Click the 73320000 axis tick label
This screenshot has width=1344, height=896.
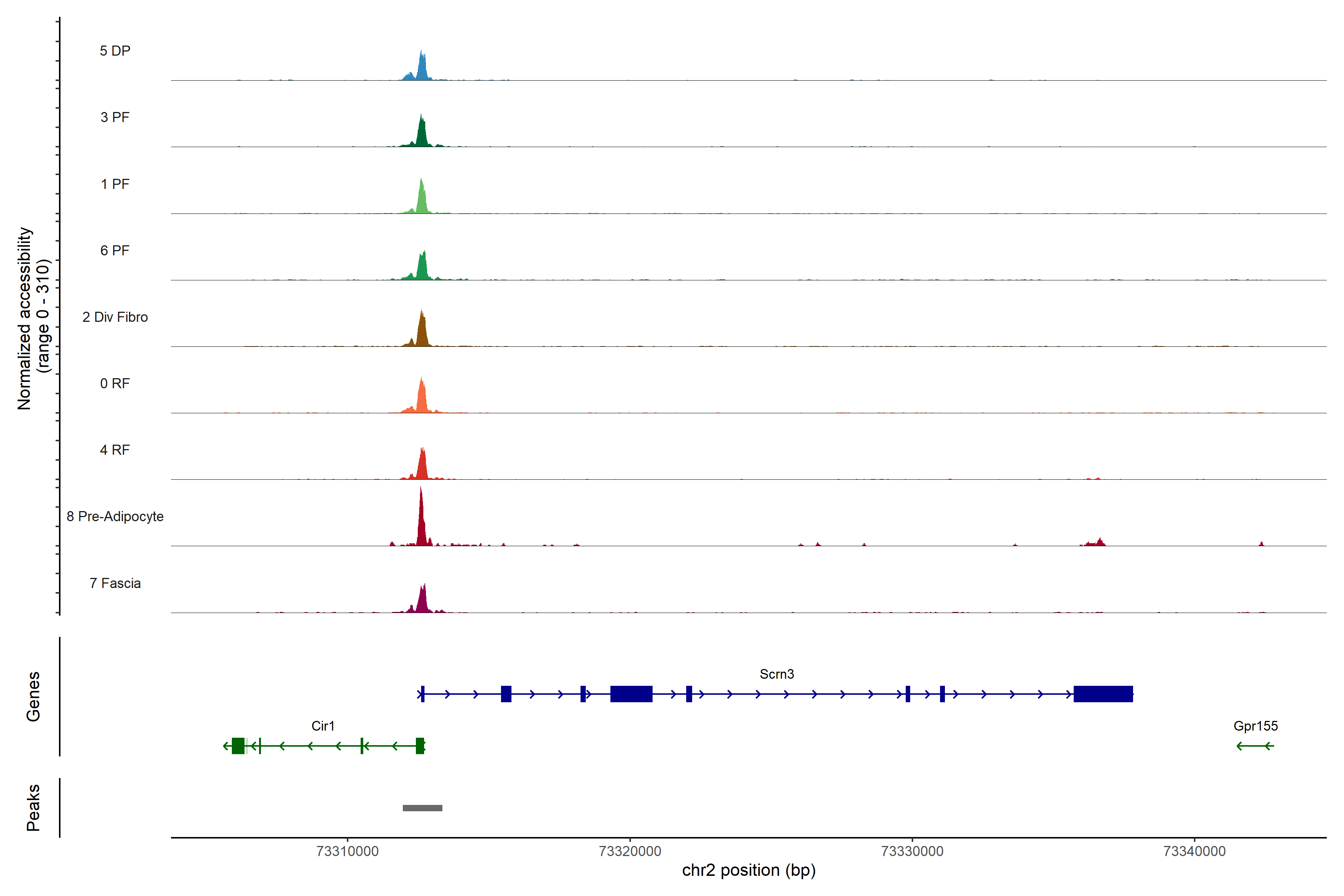pos(630,851)
